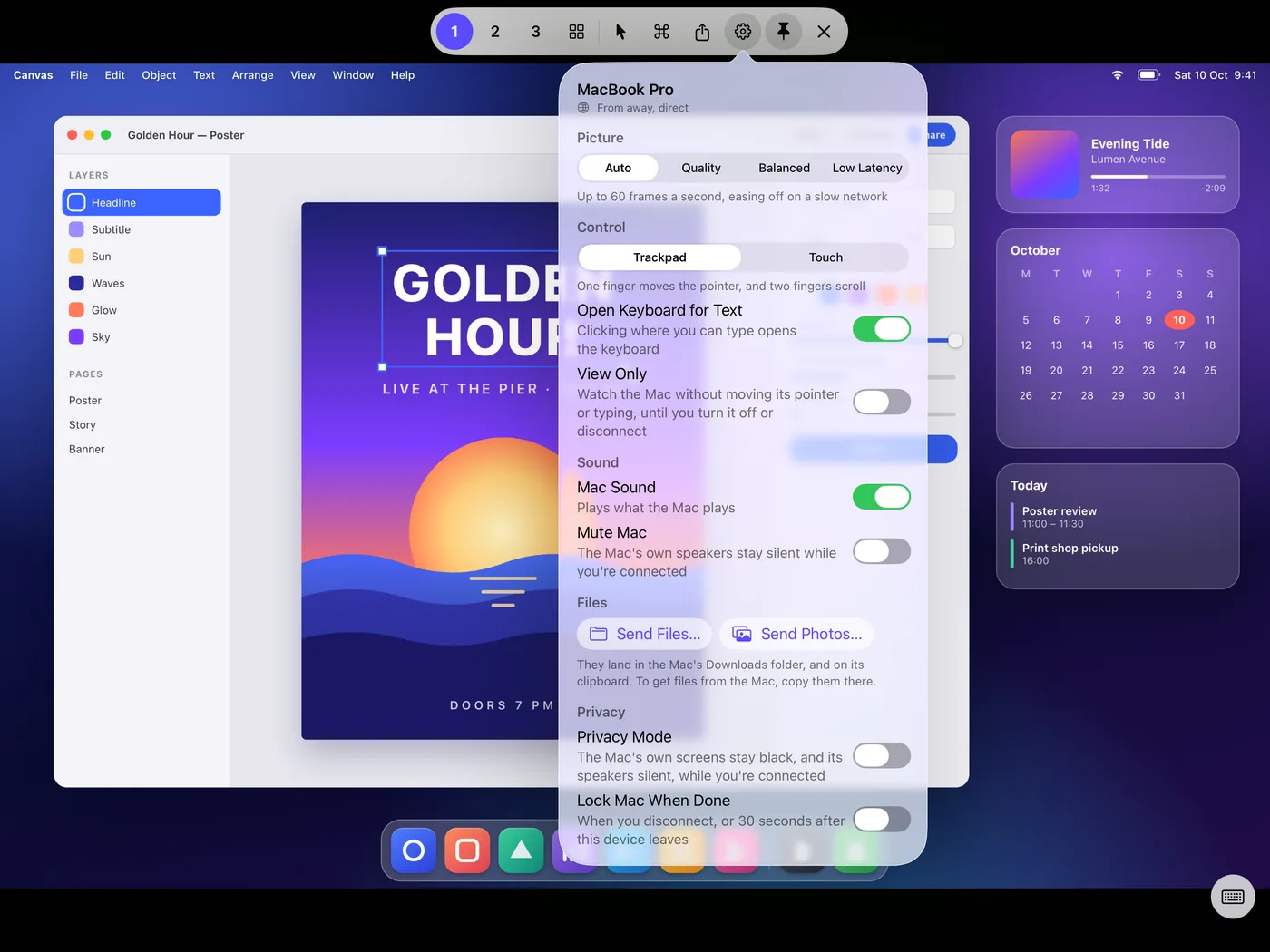Image resolution: width=1270 pixels, height=952 pixels.
Task: Select the Waves layer
Action: pyautogui.click(x=142, y=283)
